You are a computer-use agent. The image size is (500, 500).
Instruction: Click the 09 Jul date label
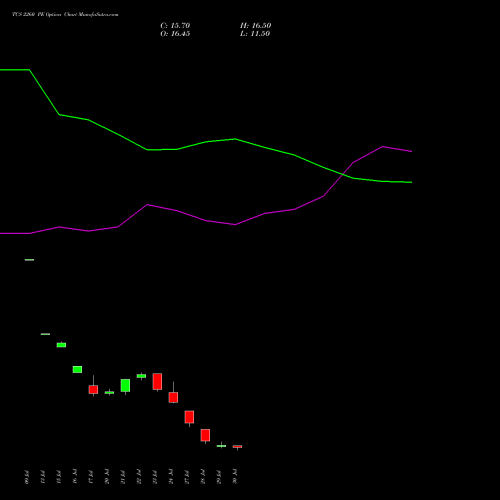27,477
